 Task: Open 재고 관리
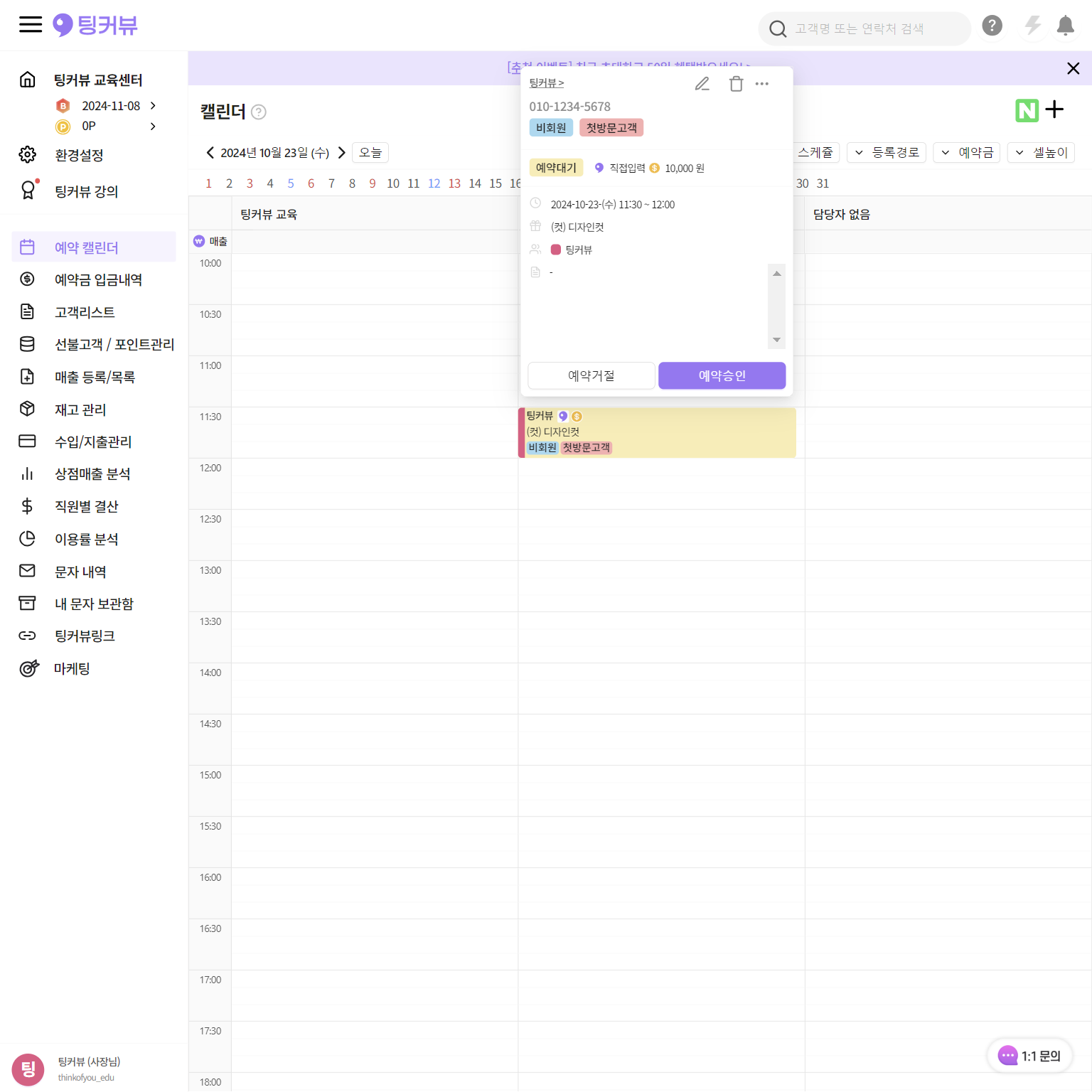click(x=80, y=409)
